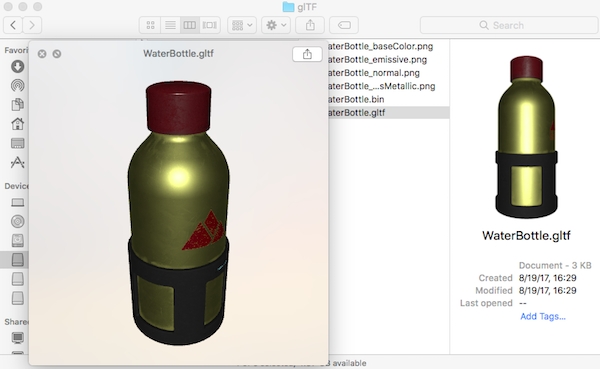Open the item arrangement dropdown
600x369 pixels.
pyautogui.click(x=242, y=25)
